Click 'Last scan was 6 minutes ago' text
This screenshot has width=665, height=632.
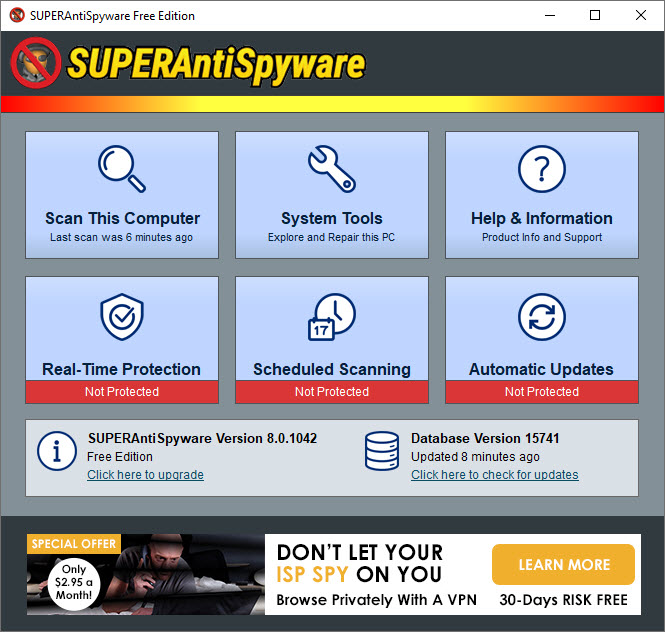click(x=121, y=237)
